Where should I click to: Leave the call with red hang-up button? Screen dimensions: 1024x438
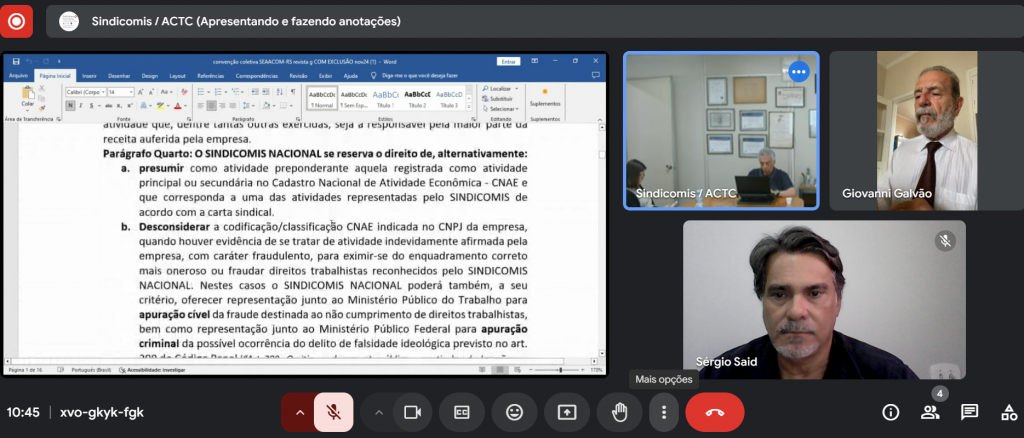pos(714,412)
